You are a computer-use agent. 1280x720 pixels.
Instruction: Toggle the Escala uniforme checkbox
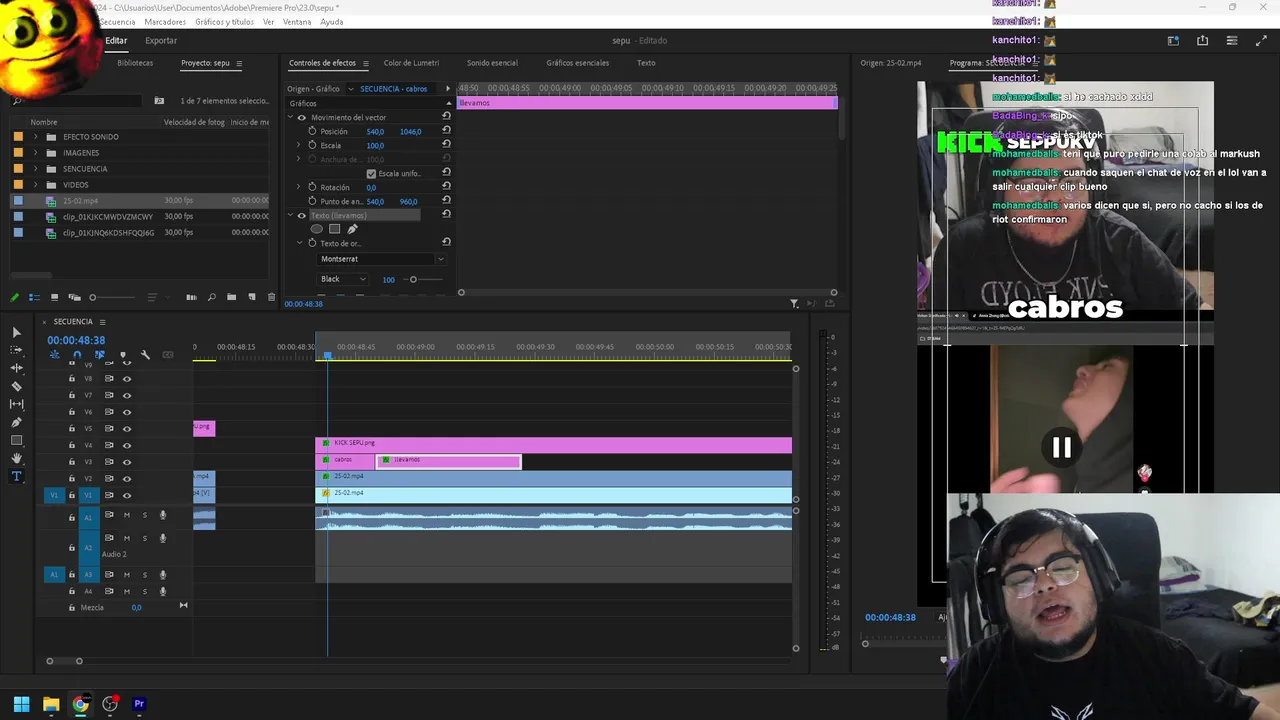[x=371, y=173]
